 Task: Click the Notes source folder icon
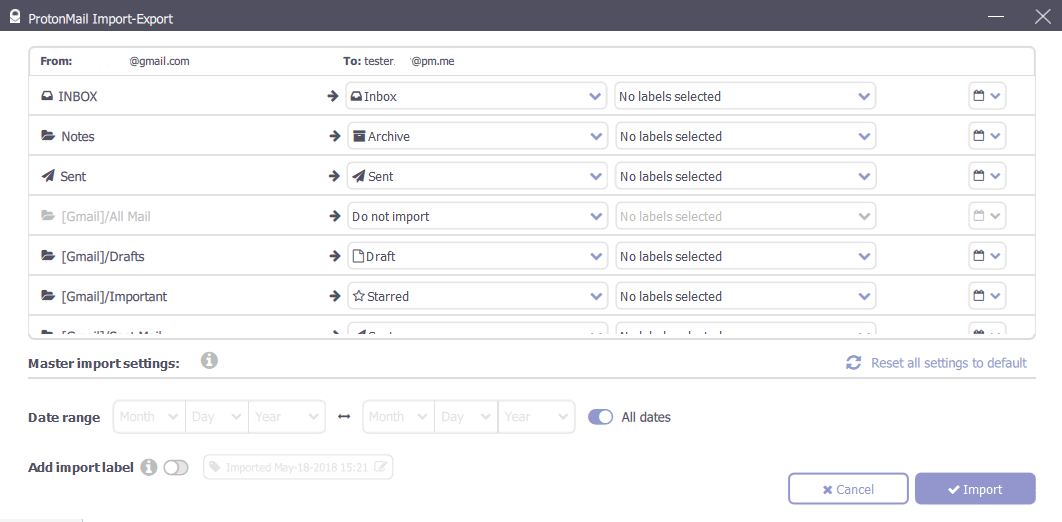(x=48, y=136)
